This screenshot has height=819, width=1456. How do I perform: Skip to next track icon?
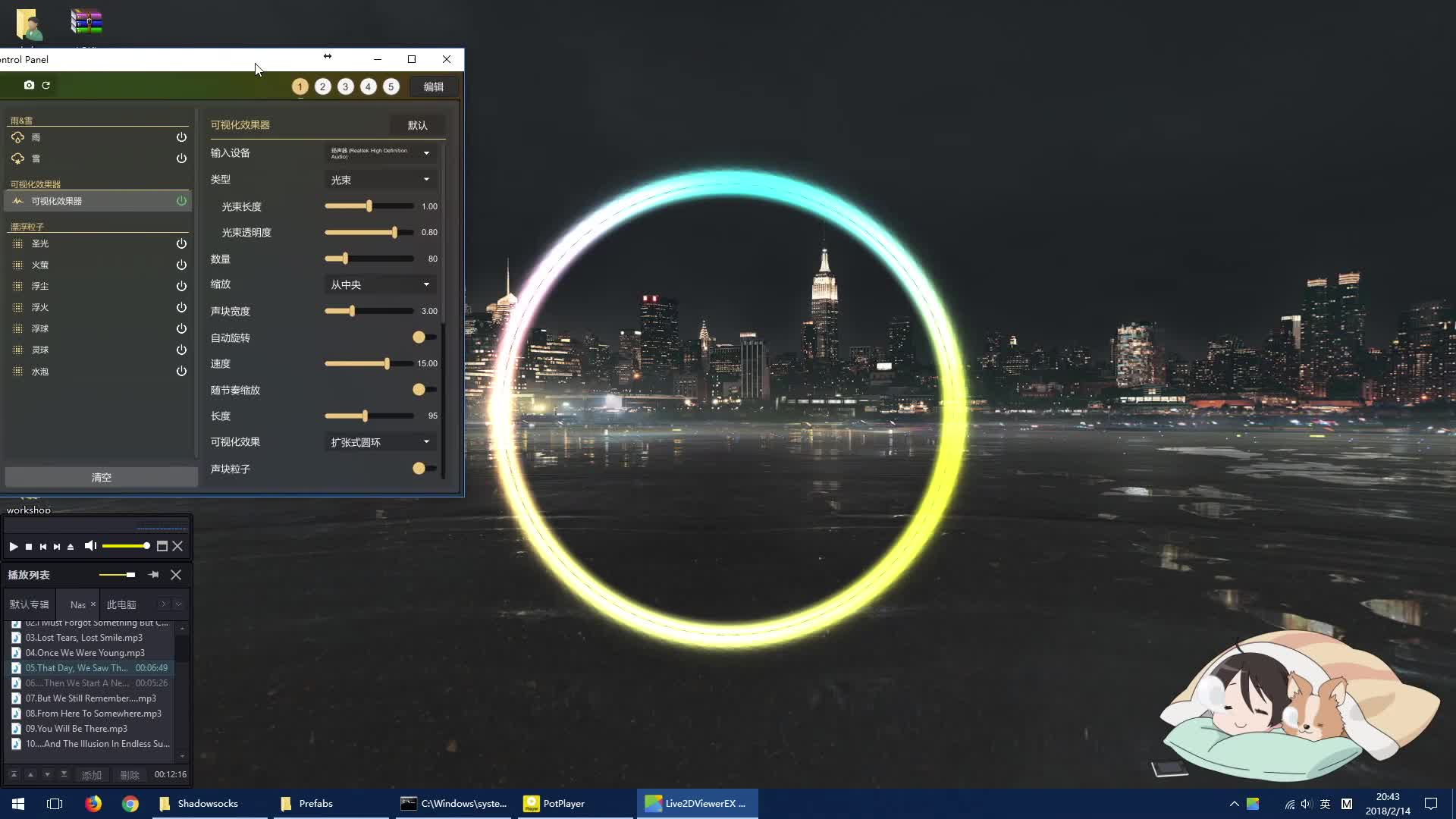click(57, 547)
